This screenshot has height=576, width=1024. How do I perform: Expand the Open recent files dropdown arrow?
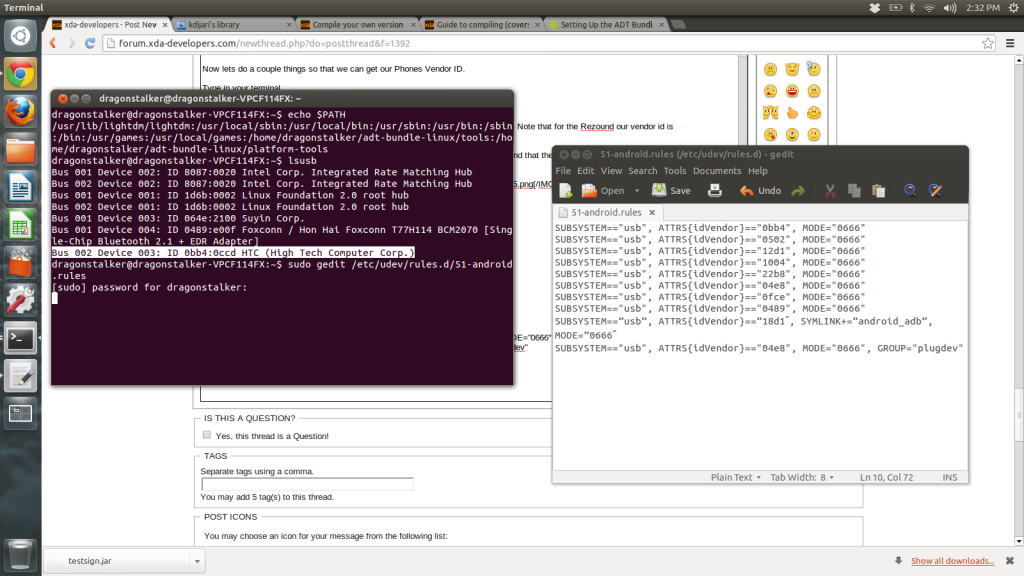637,191
